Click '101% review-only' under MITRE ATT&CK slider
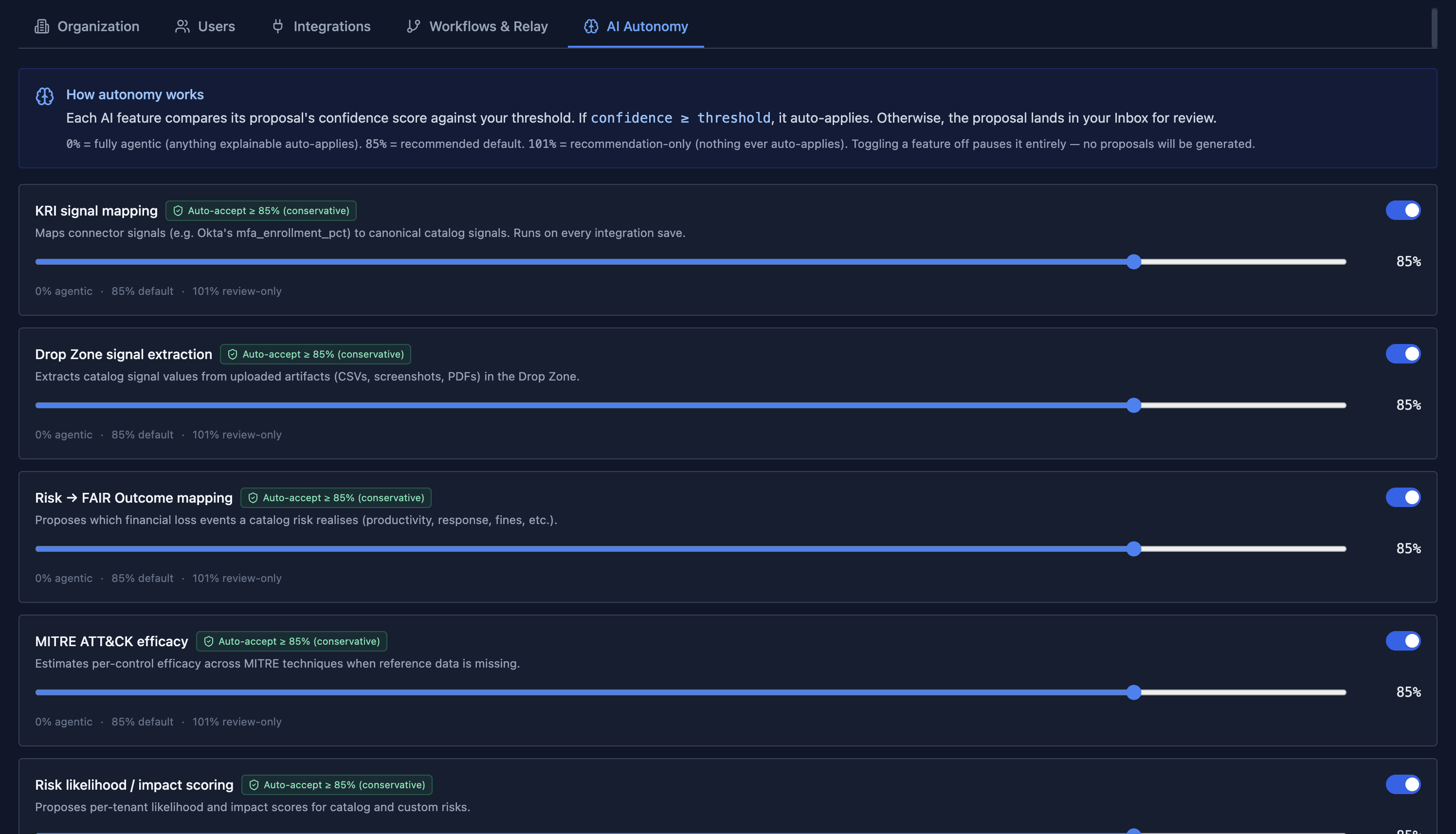1456x834 pixels. coord(237,722)
